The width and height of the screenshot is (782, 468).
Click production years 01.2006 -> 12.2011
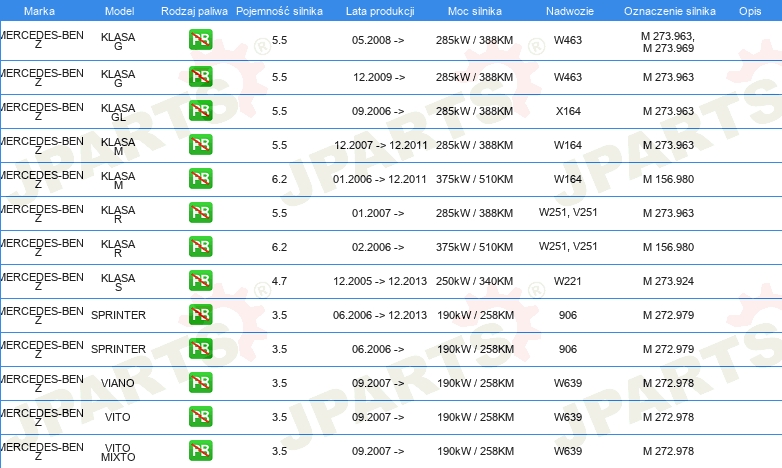pos(380,179)
